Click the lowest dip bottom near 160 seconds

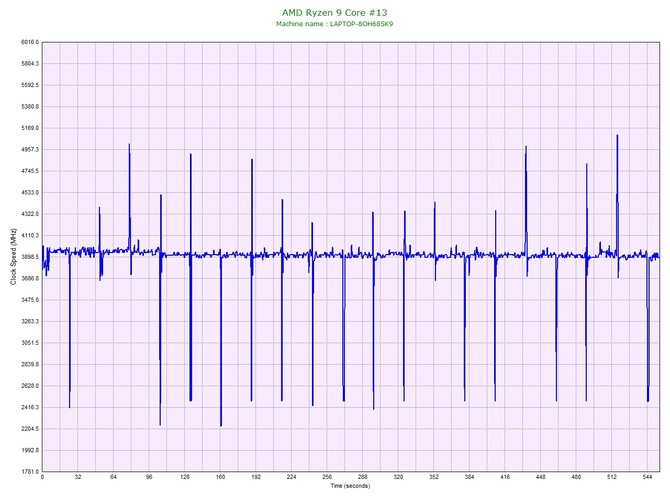[221, 425]
